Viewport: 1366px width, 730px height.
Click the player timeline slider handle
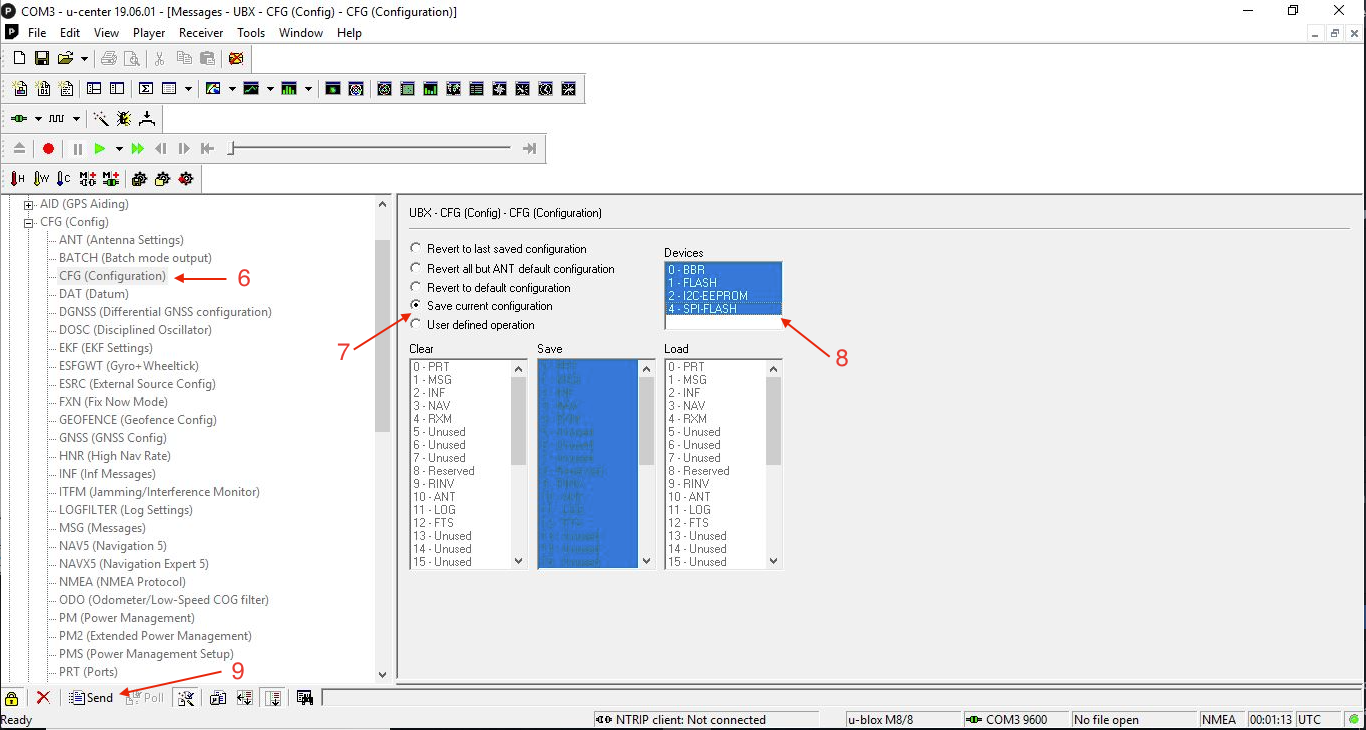click(232, 149)
